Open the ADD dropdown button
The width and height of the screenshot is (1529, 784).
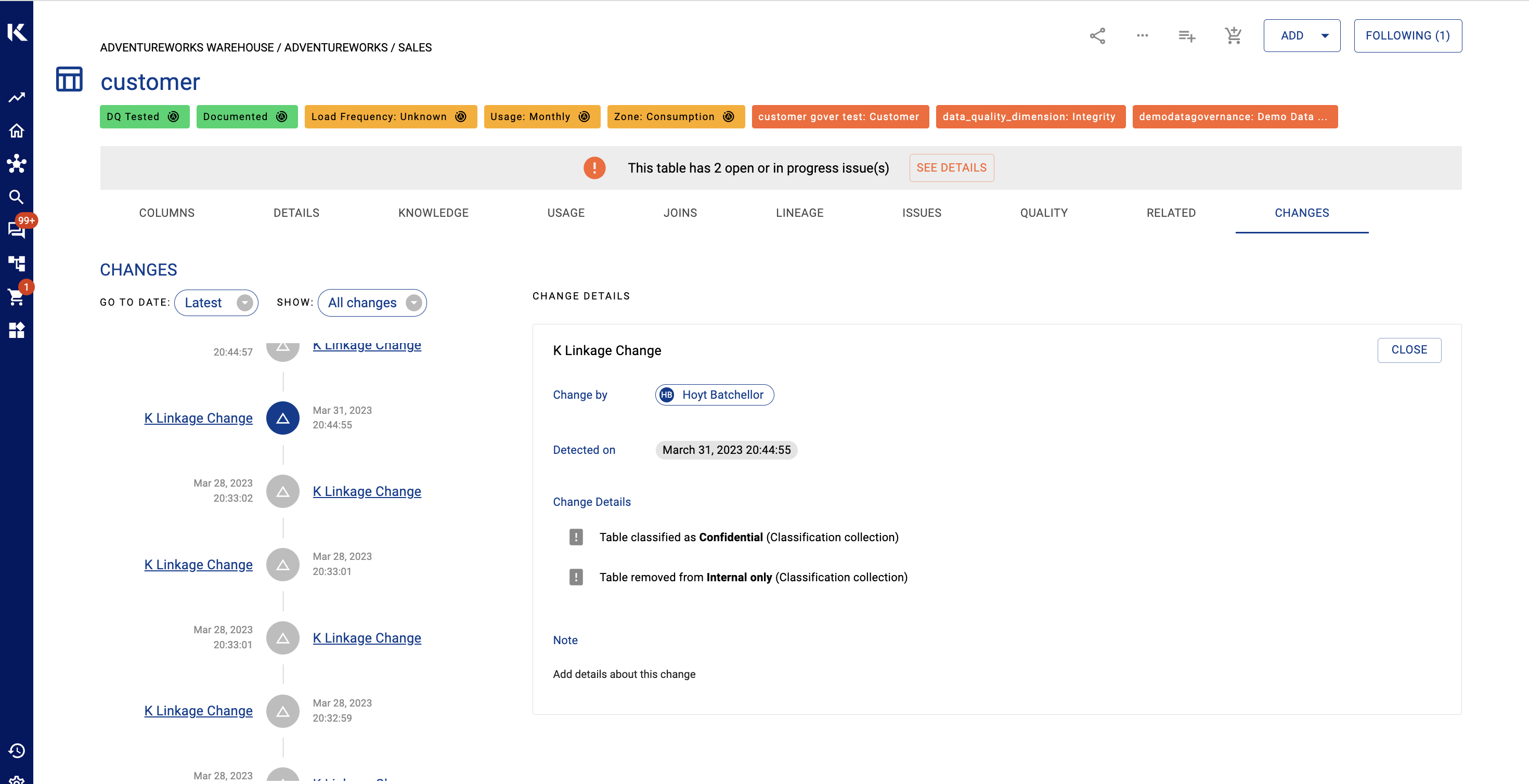pos(1302,35)
